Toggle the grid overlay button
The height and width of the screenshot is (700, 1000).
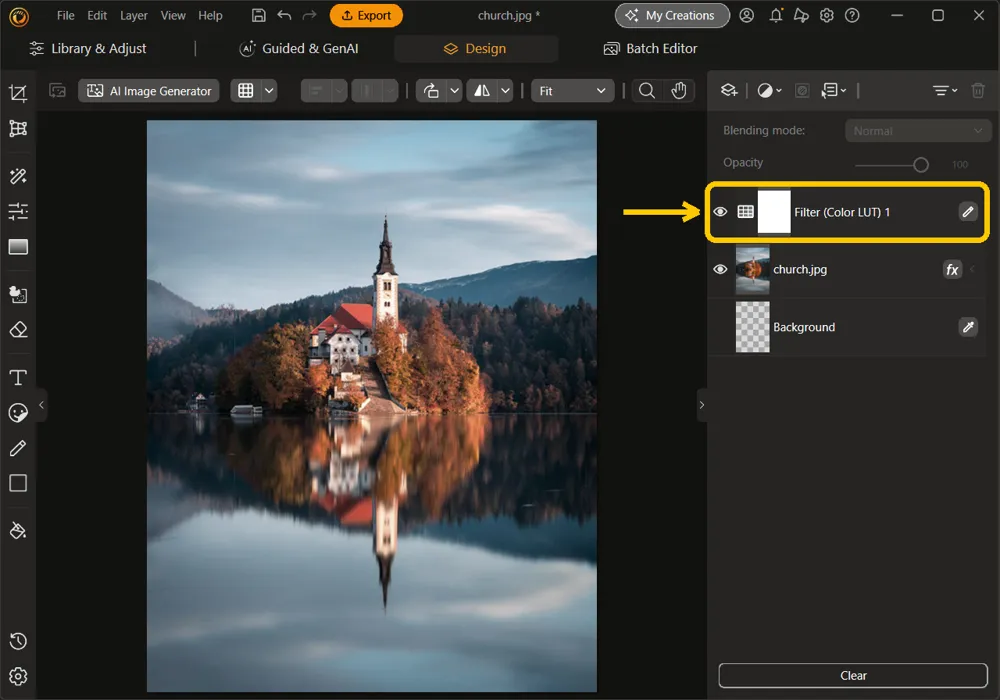point(246,91)
